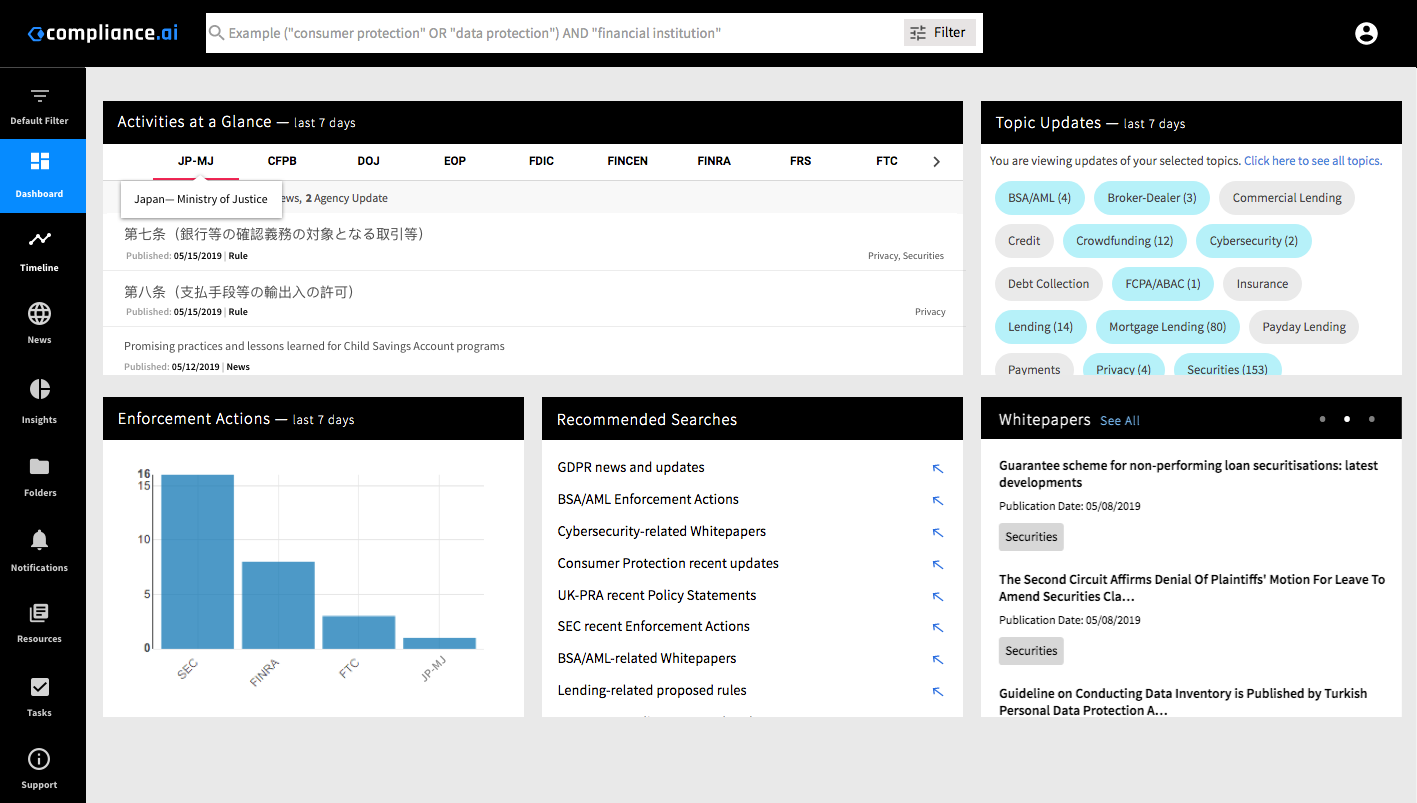This screenshot has height=803, width=1417.
Task: Show more agency tabs with right chevron
Action: point(936,161)
